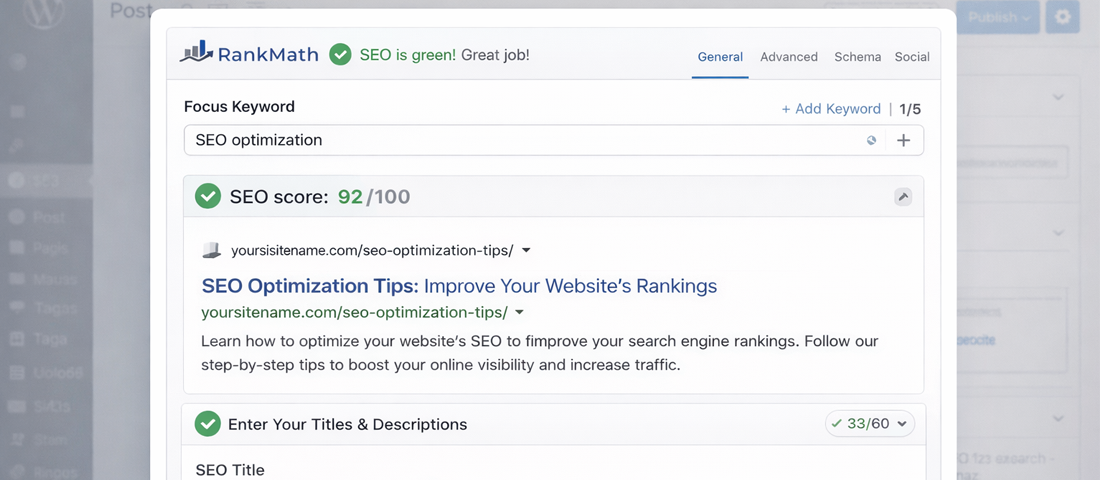Collapse the SEO score panel
Screen dimensions: 1100x480
(904, 197)
